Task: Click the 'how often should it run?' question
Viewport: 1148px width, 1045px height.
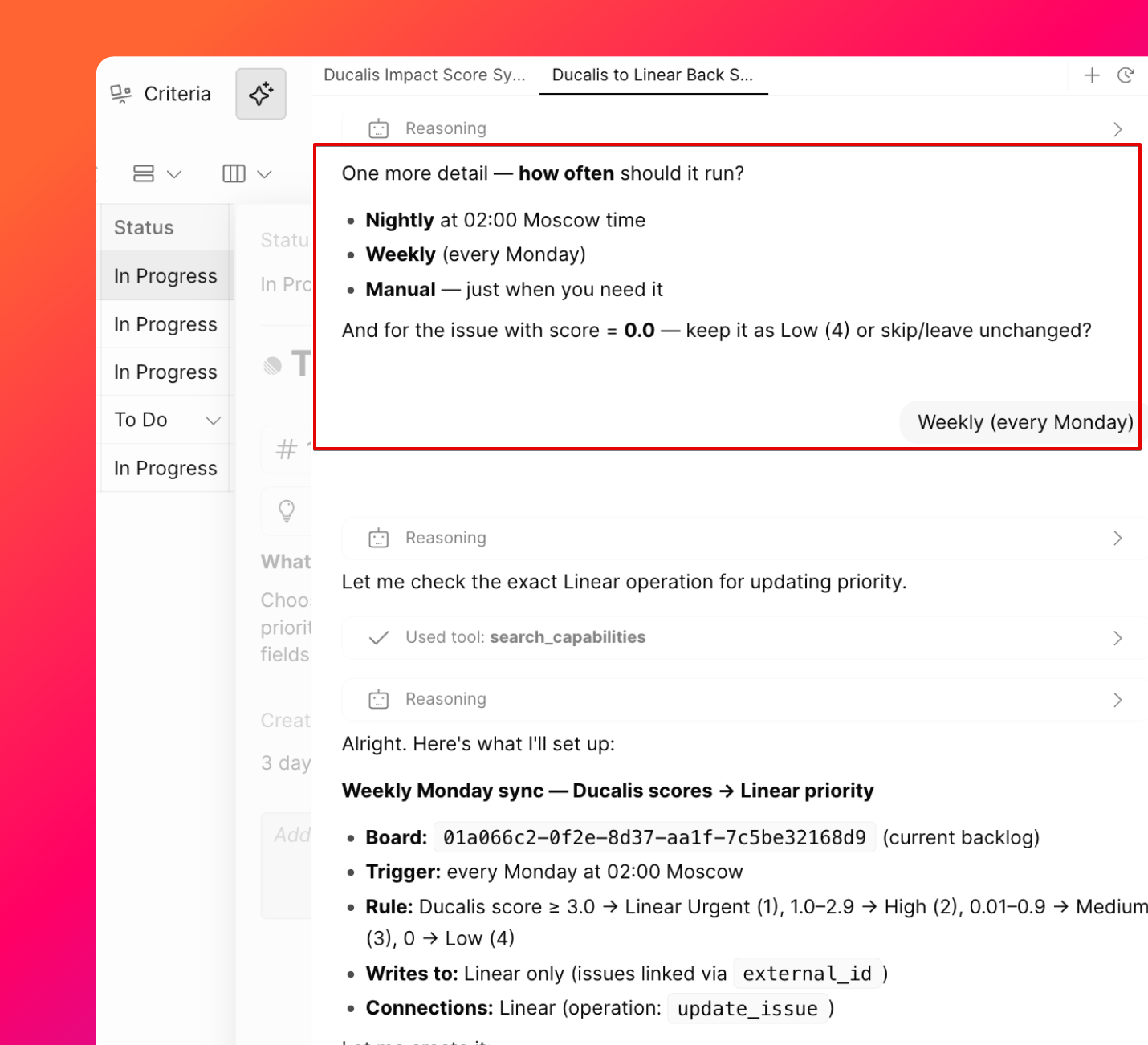Action: pyautogui.click(x=631, y=173)
